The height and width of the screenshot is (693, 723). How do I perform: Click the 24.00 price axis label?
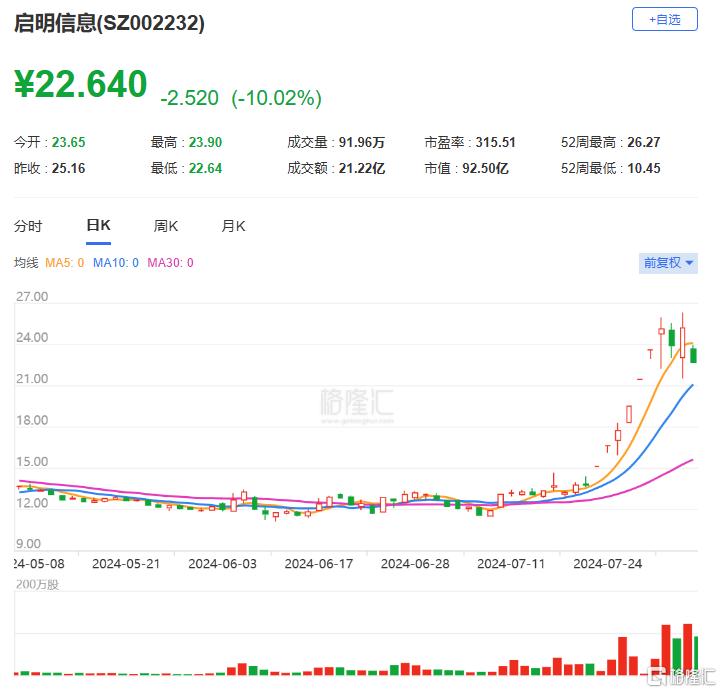32,338
